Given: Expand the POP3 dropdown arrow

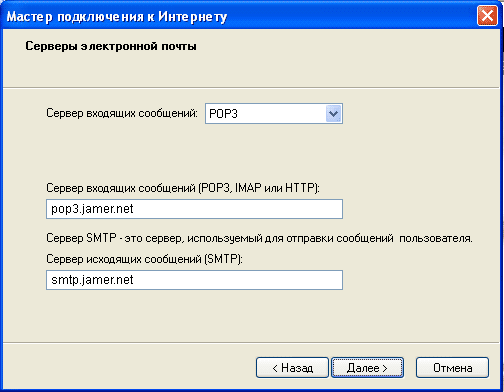Looking at the screenshot, I should (333, 114).
